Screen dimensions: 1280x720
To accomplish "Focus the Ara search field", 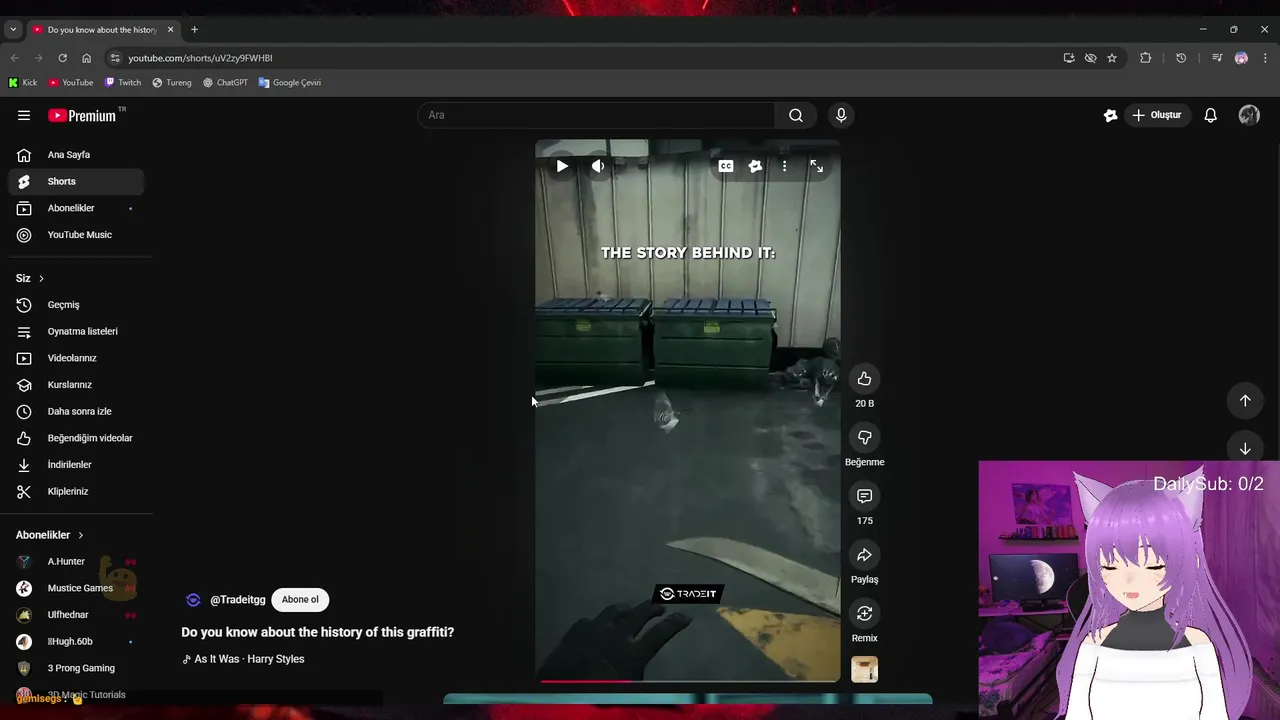I will click(x=596, y=115).
